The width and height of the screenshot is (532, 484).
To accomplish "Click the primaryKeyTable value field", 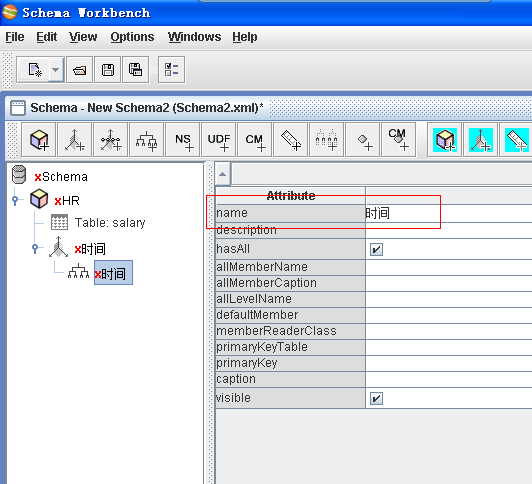I will tap(449, 347).
